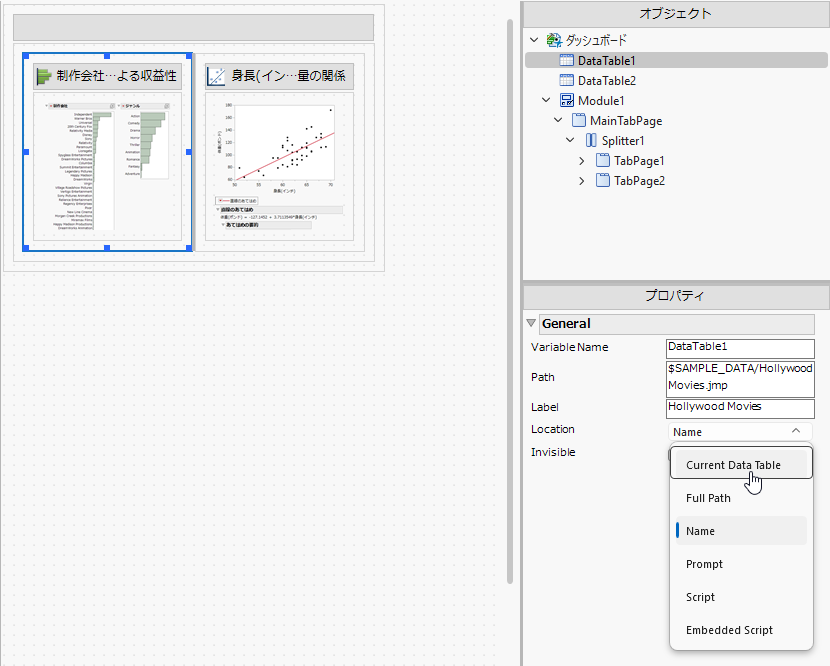Click the bar chart icon on the first tab
The height and width of the screenshot is (666, 830).
pyautogui.click(x=43, y=76)
